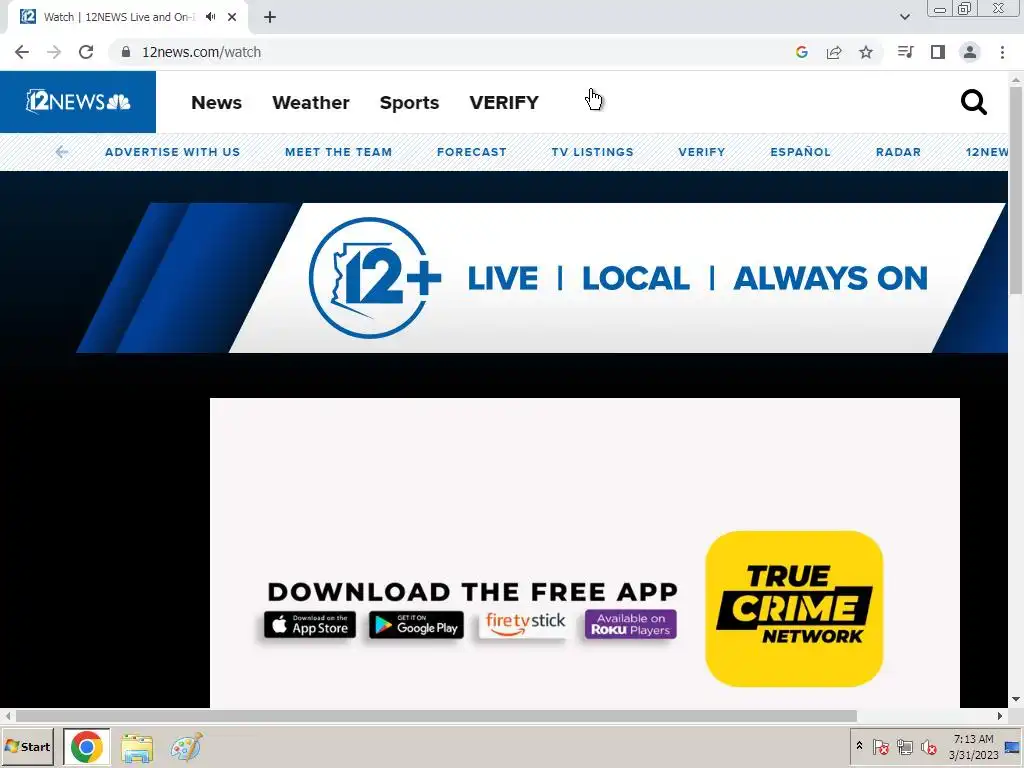Open the Windows Start button
The height and width of the screenshot is (768, 1024).
(x=27, y=746)
